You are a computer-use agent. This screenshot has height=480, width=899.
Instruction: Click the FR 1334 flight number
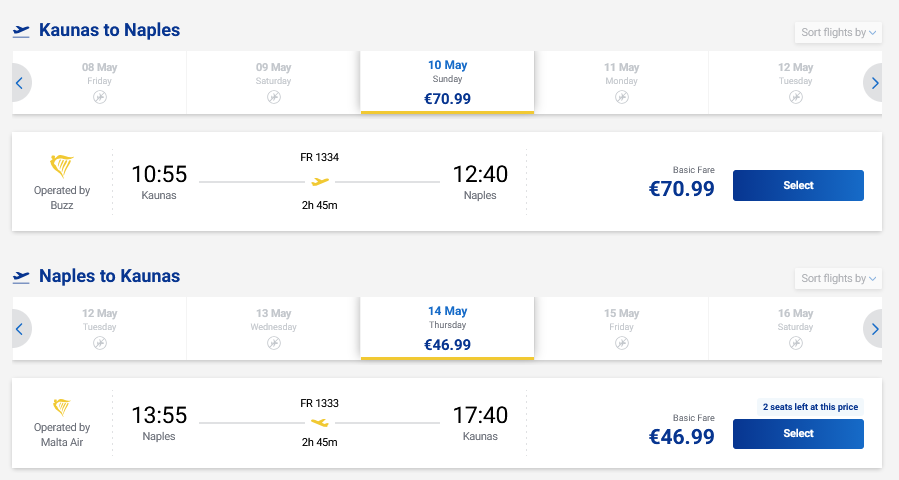point(320,157)
